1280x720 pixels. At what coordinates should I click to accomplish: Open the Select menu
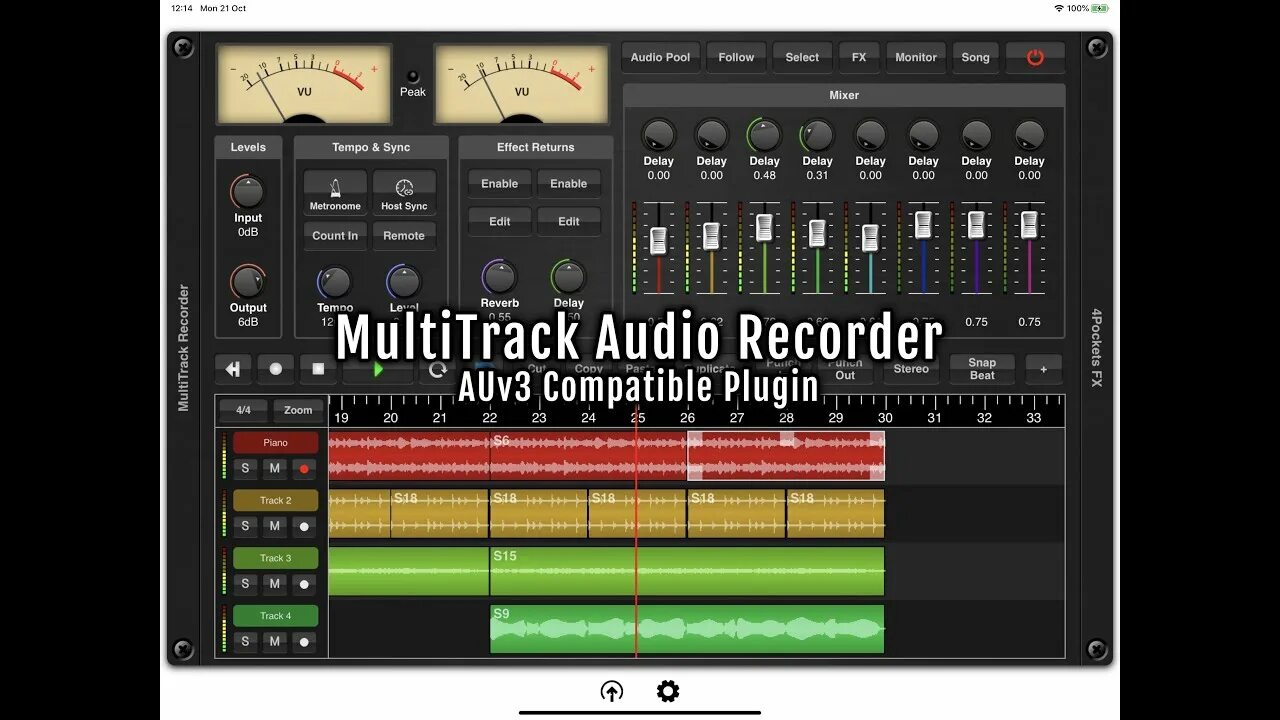point(802,57)
